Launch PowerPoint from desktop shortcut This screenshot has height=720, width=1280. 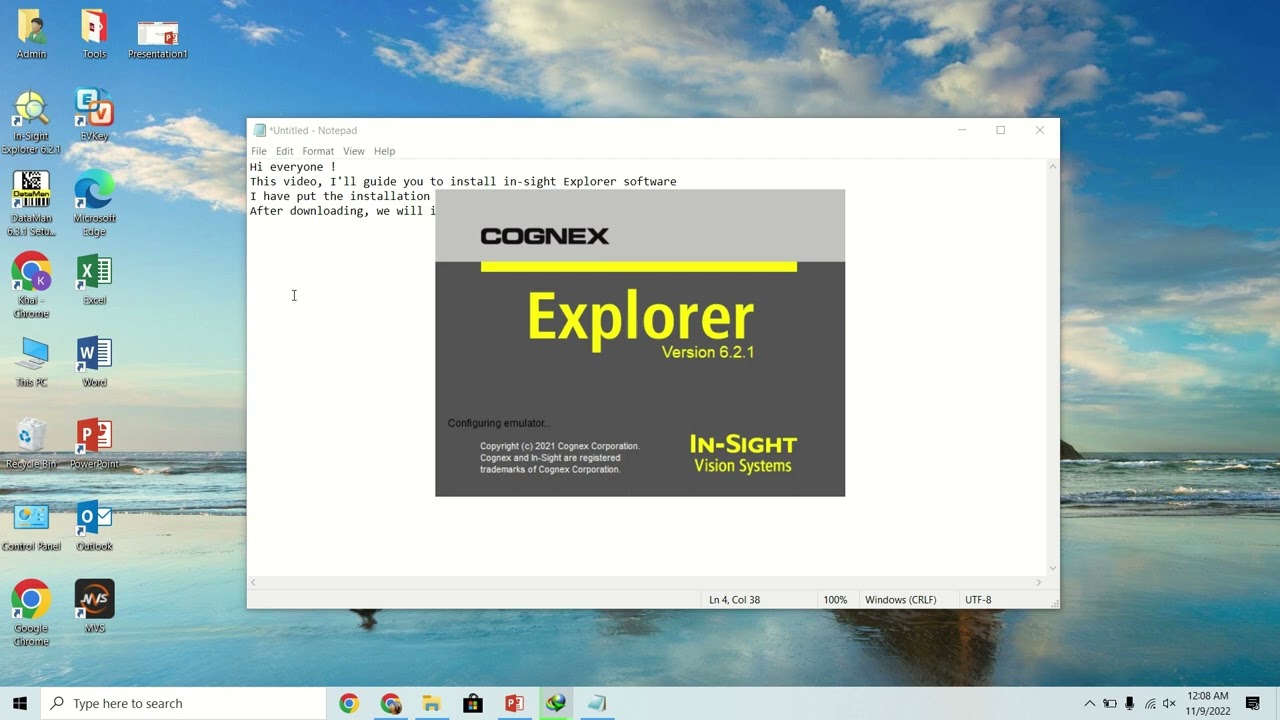click(x=94, y=444)
